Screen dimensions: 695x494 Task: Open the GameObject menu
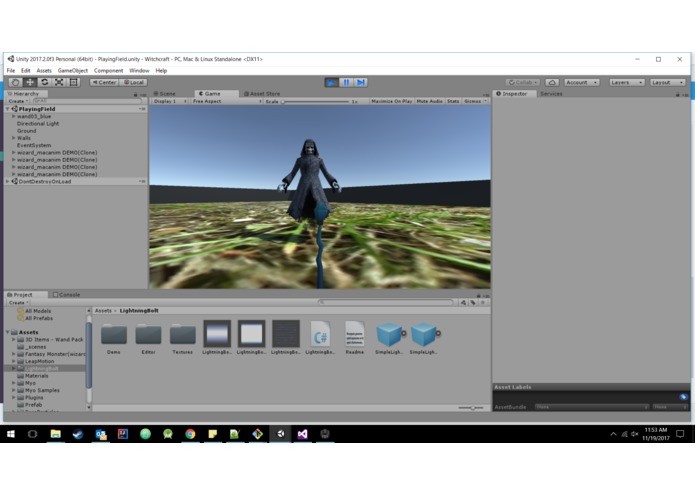73,70
